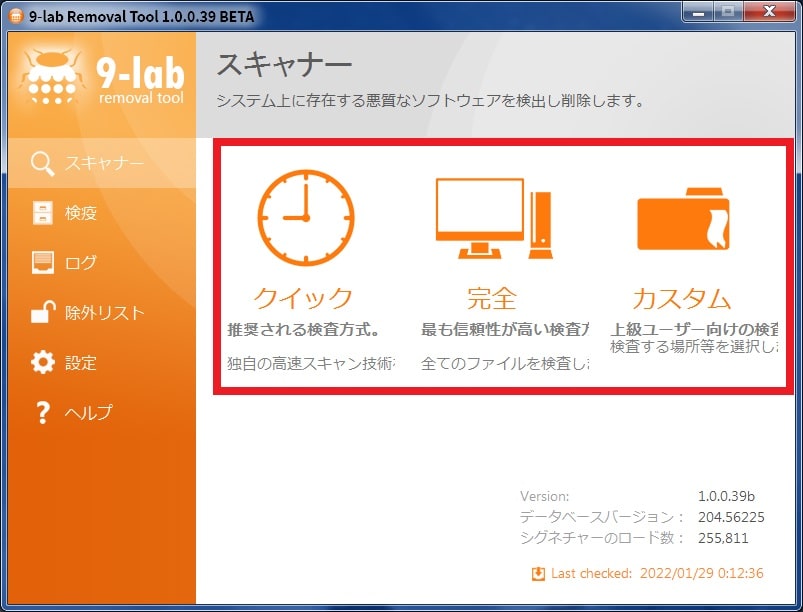Click the 9-lab removal tool wordmark
803x612 pixels.
(x=140, y=80)
